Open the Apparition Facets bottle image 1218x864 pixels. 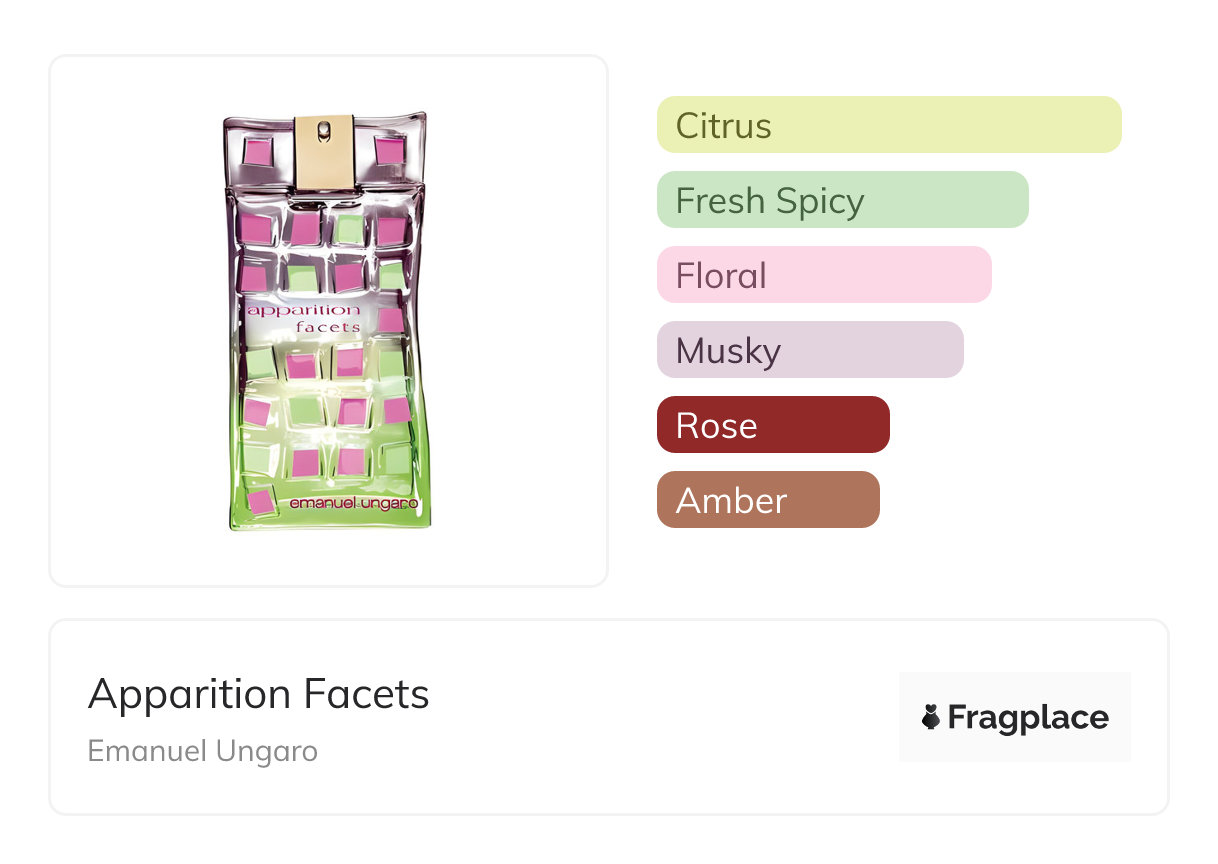(328, 320)
